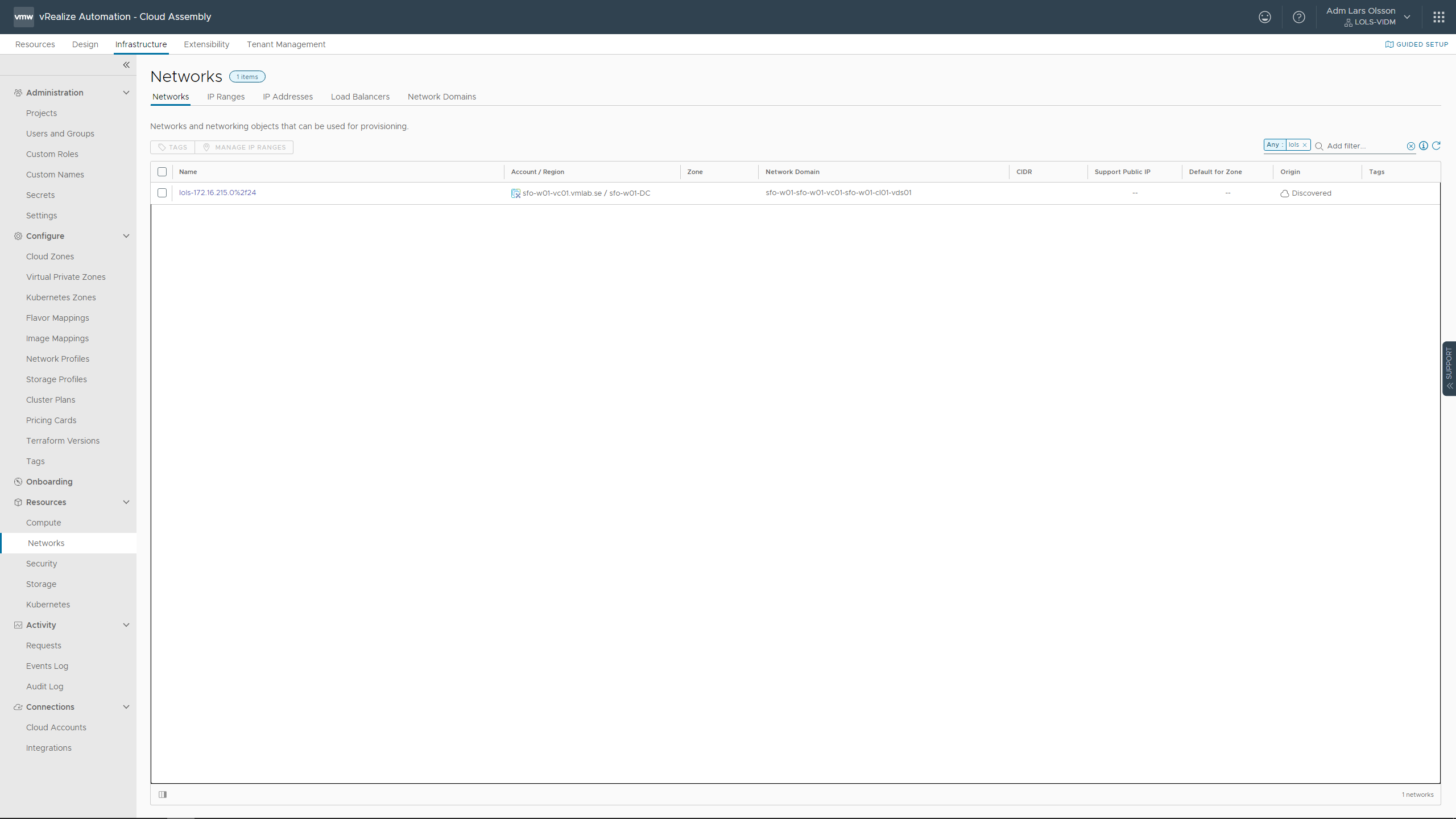Click the Connections cloud icon
The image size is (1456, 819).
[x=18, y=707]
